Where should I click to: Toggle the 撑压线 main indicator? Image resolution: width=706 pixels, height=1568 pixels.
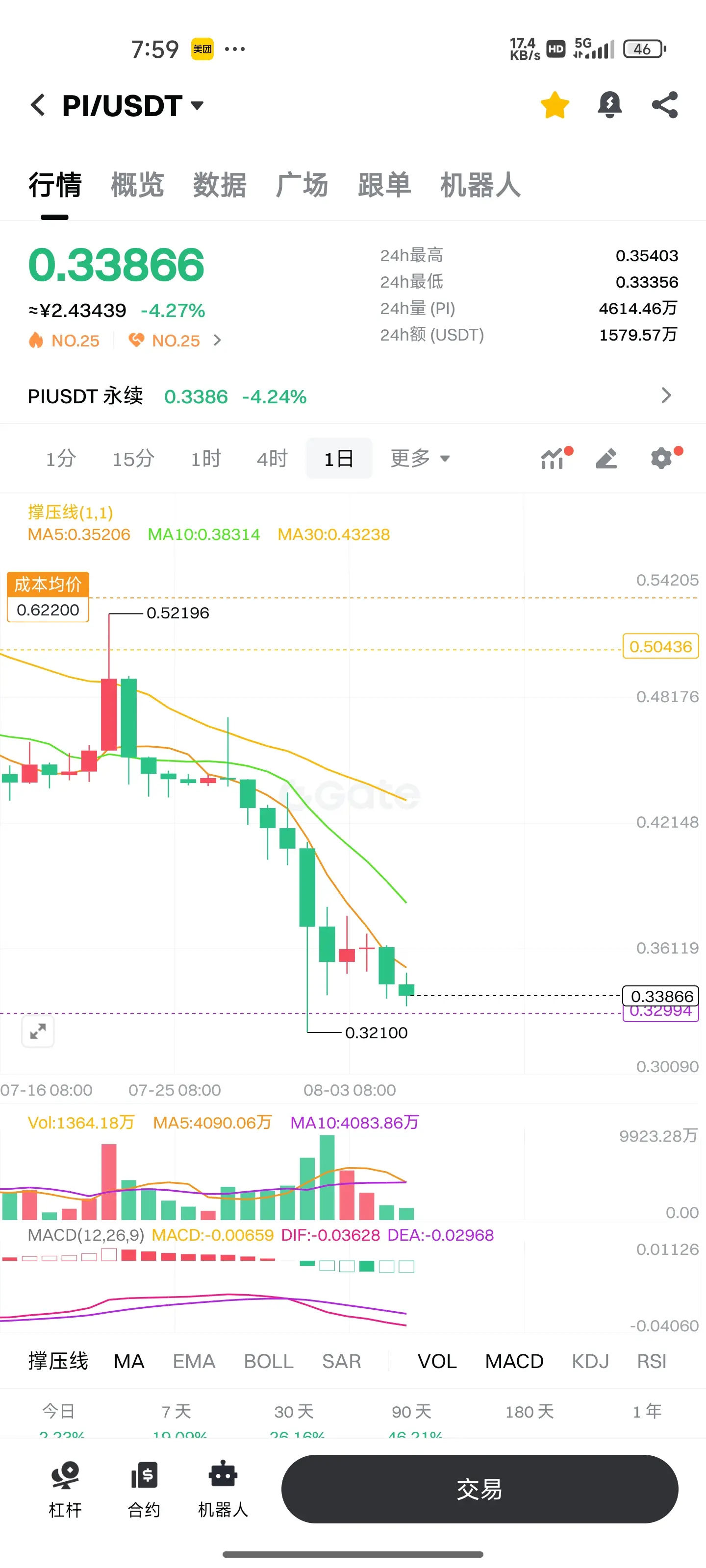tap(58, 1362)
